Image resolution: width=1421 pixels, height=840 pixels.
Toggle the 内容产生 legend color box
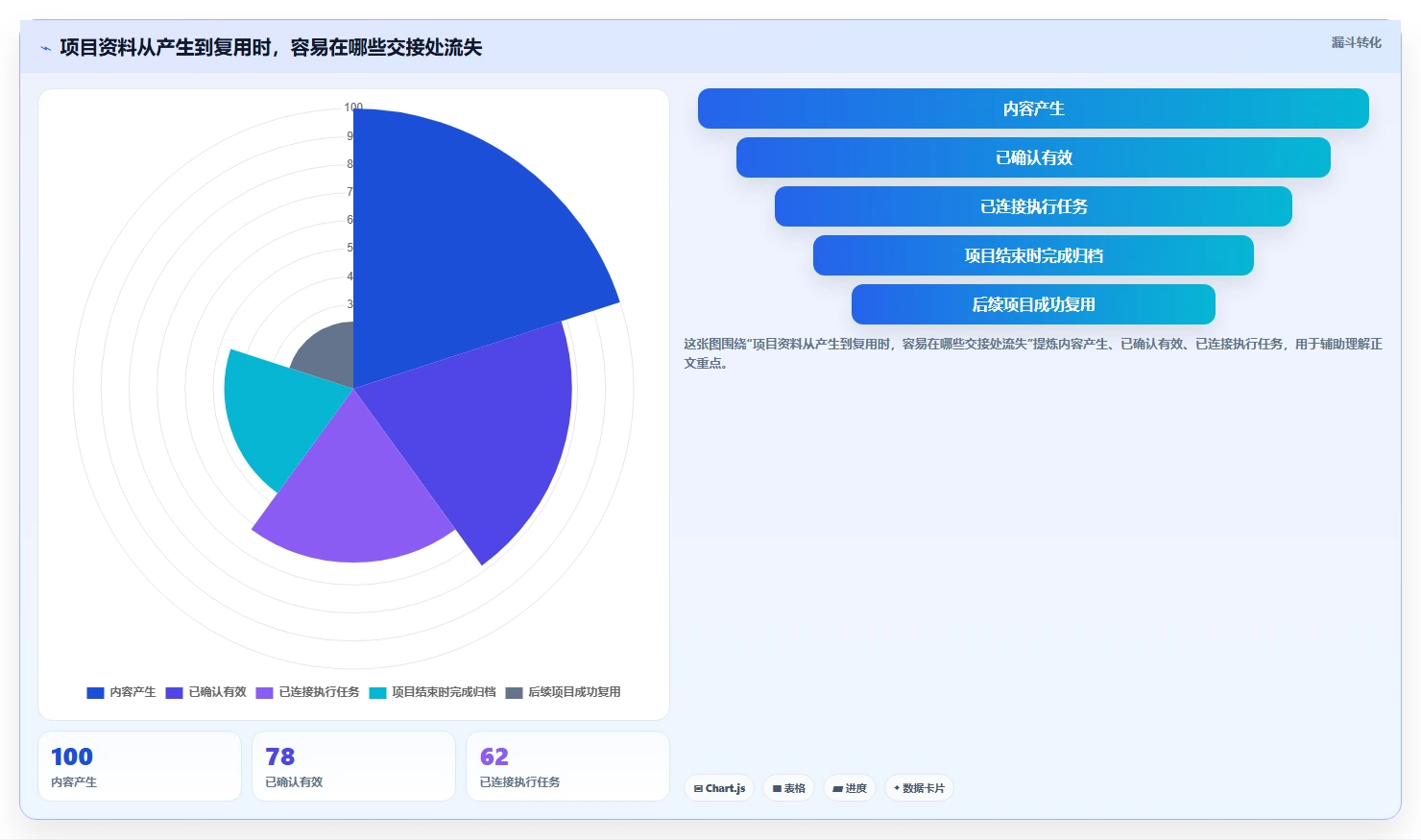(x=95, y=692)
